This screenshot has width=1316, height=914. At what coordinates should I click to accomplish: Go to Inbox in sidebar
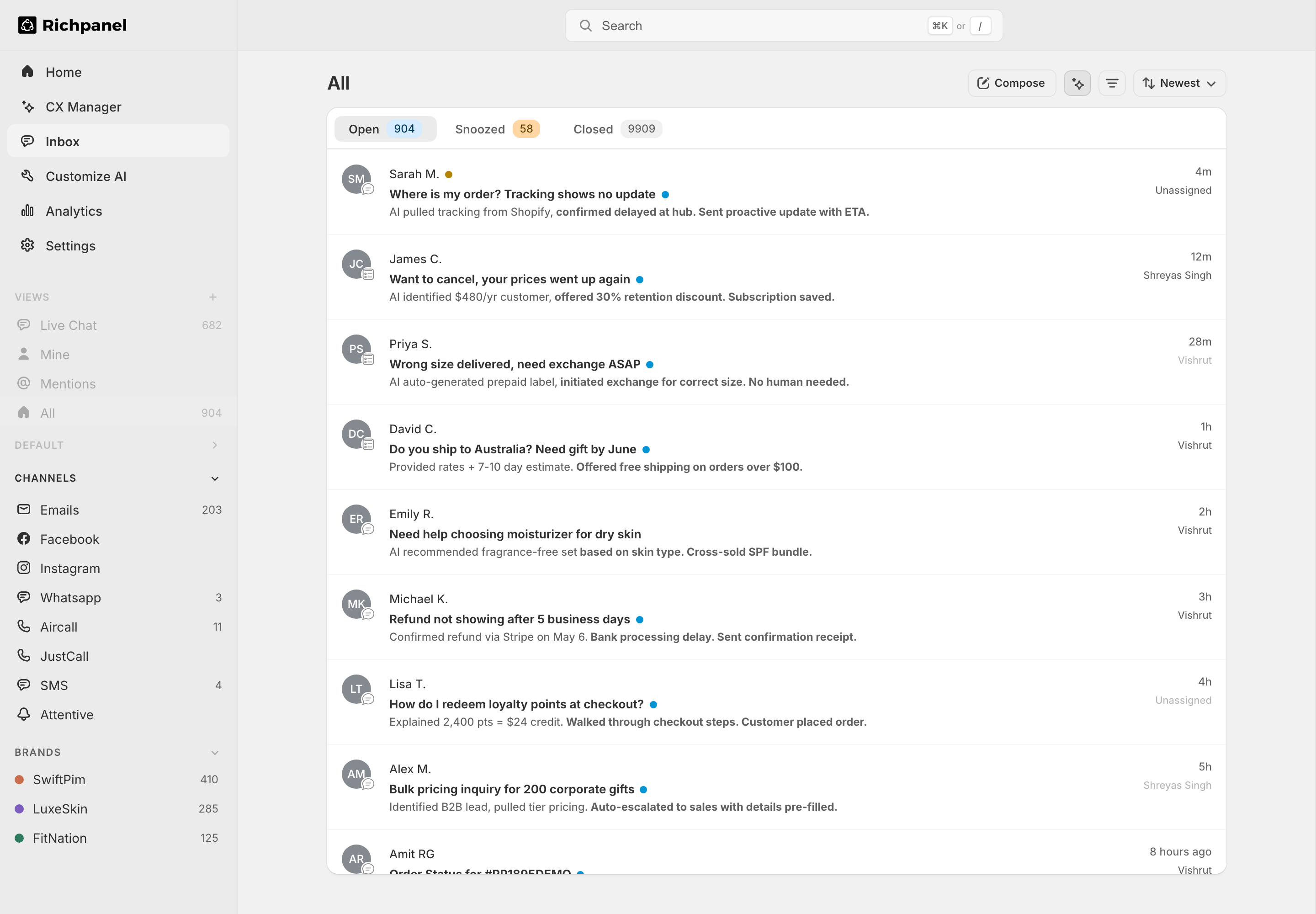[118, 142]
